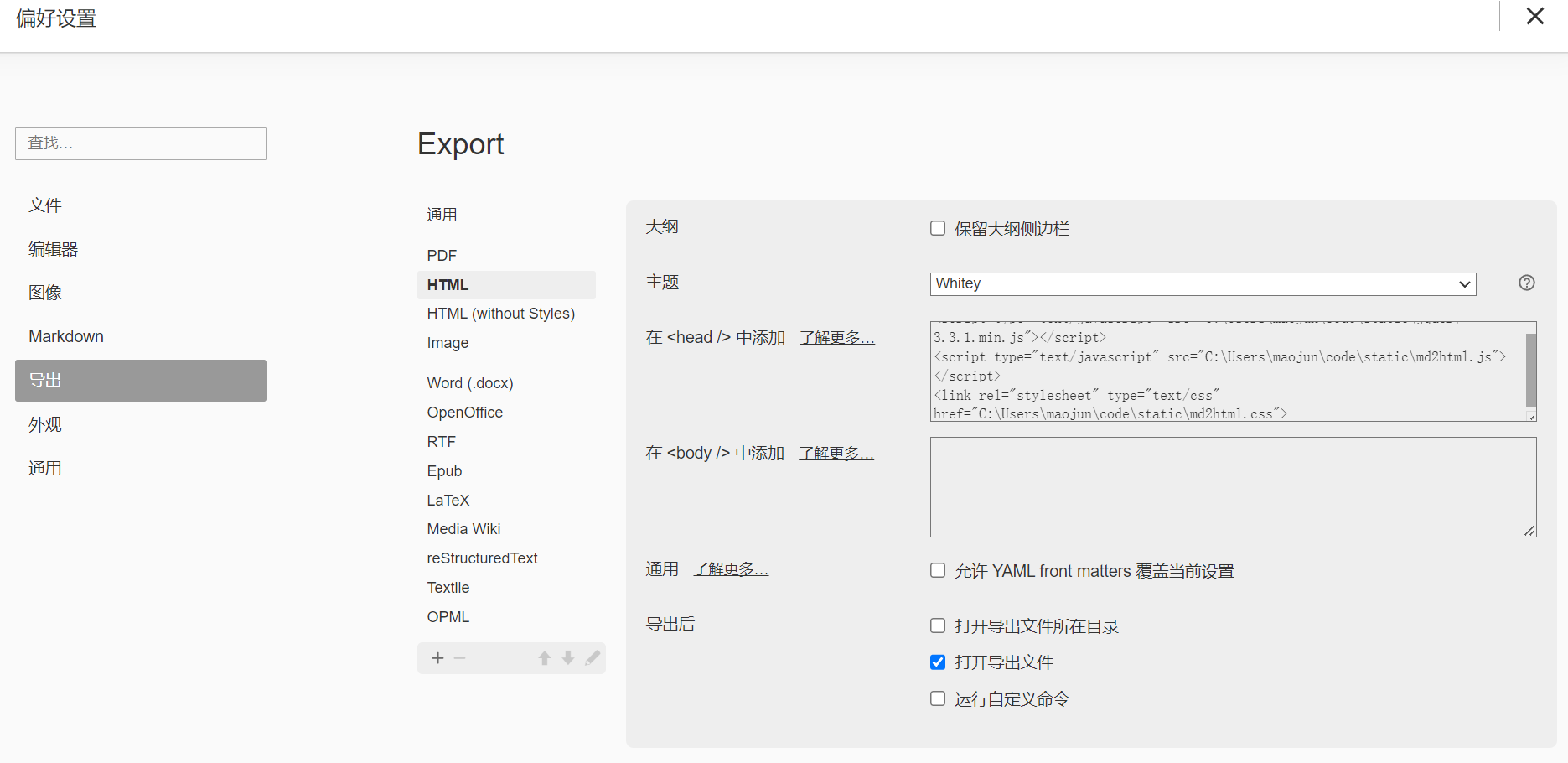1568x763 pixels.
Task: Select RTF export format
Action: [x=506, y=442]
